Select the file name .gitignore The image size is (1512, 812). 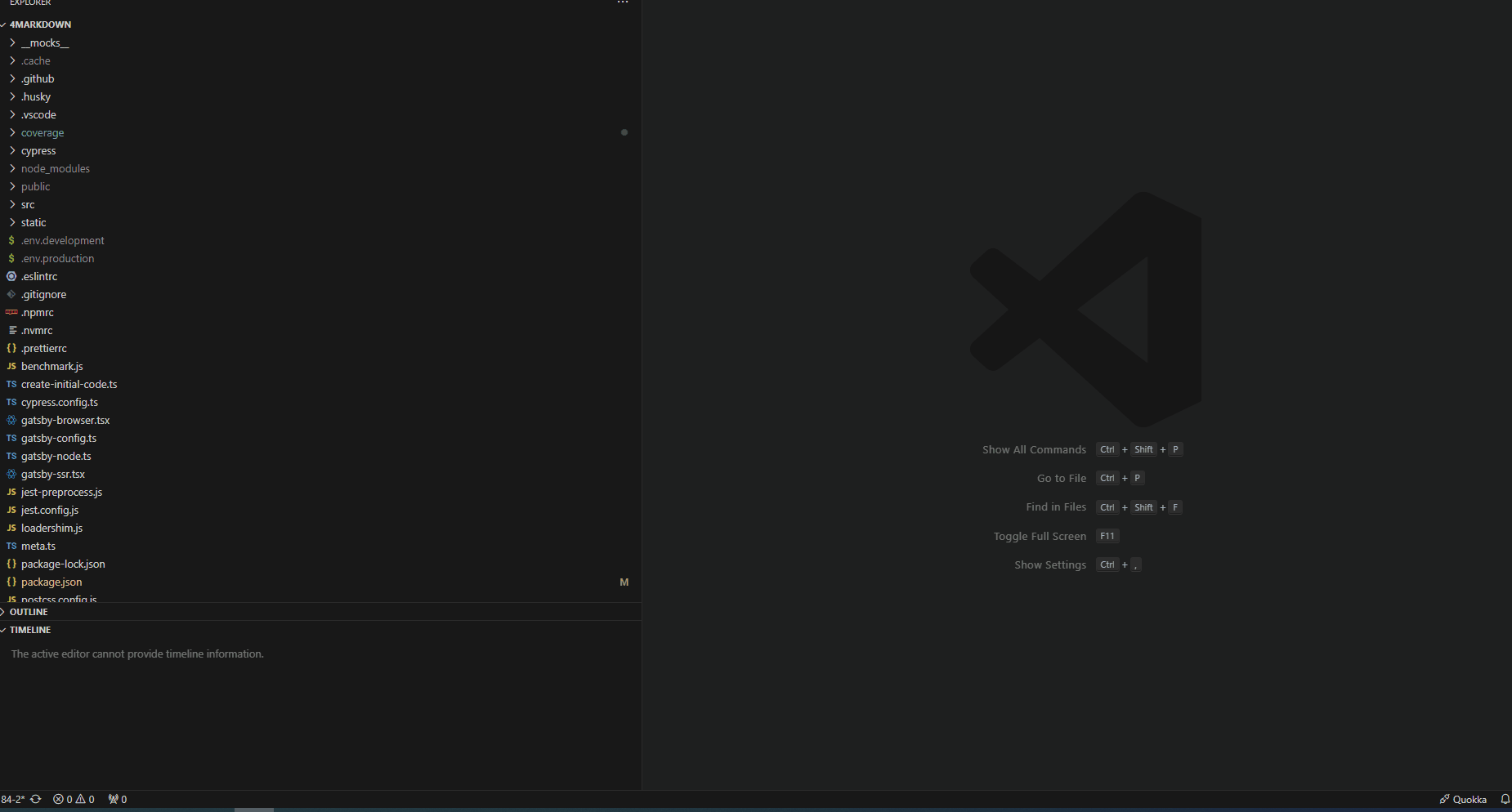(44, 294)
